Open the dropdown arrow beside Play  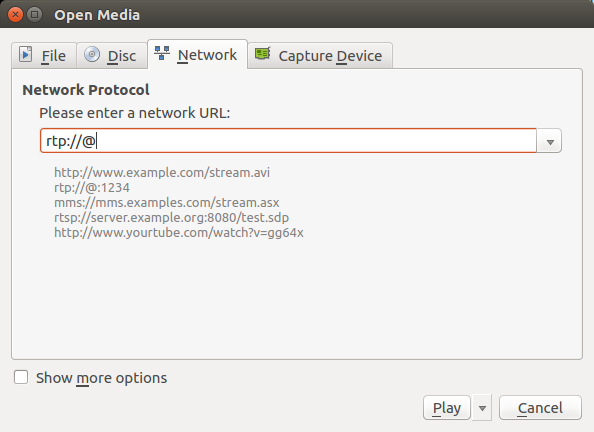click(482, 408)
